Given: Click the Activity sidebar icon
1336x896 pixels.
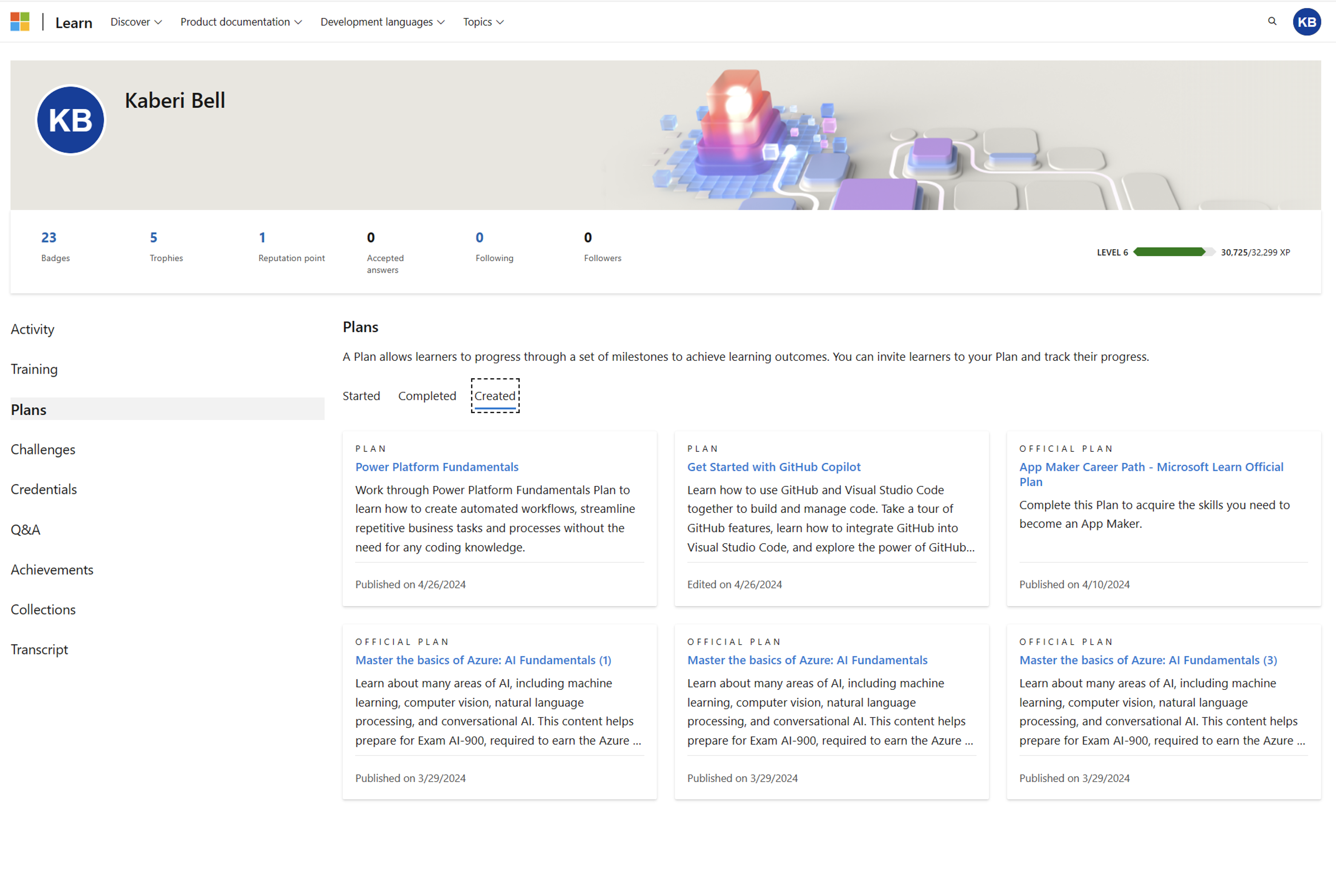Looking at the screenshot, I should tap(32, 329).
